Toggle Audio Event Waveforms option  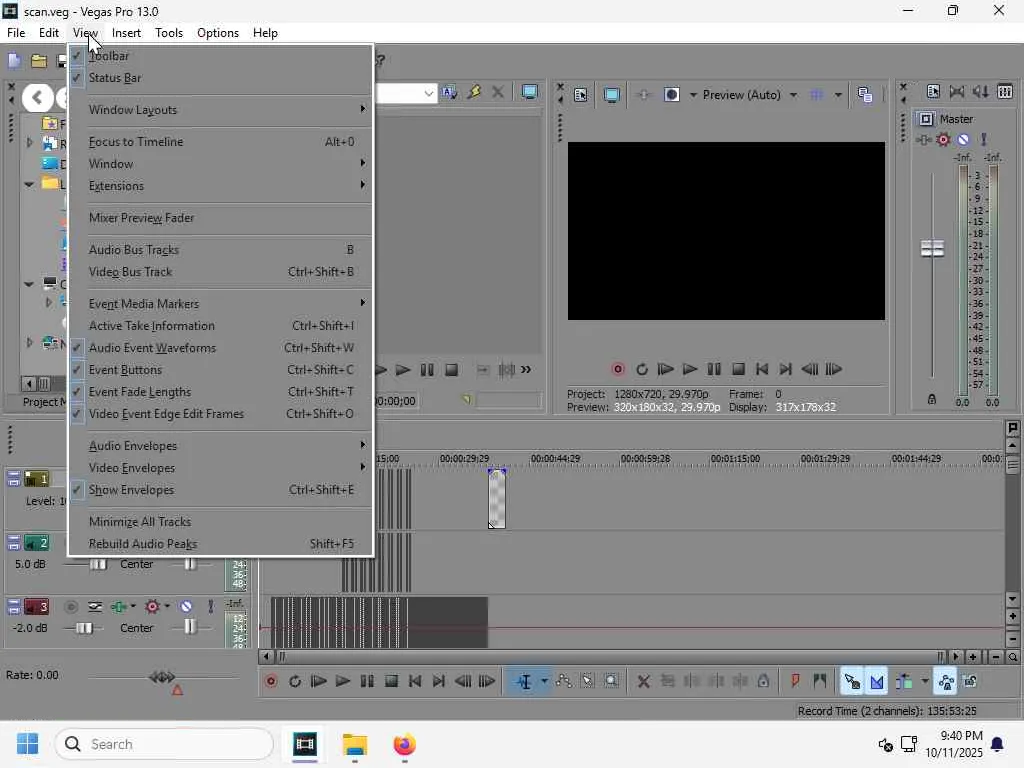pos(221,348)
